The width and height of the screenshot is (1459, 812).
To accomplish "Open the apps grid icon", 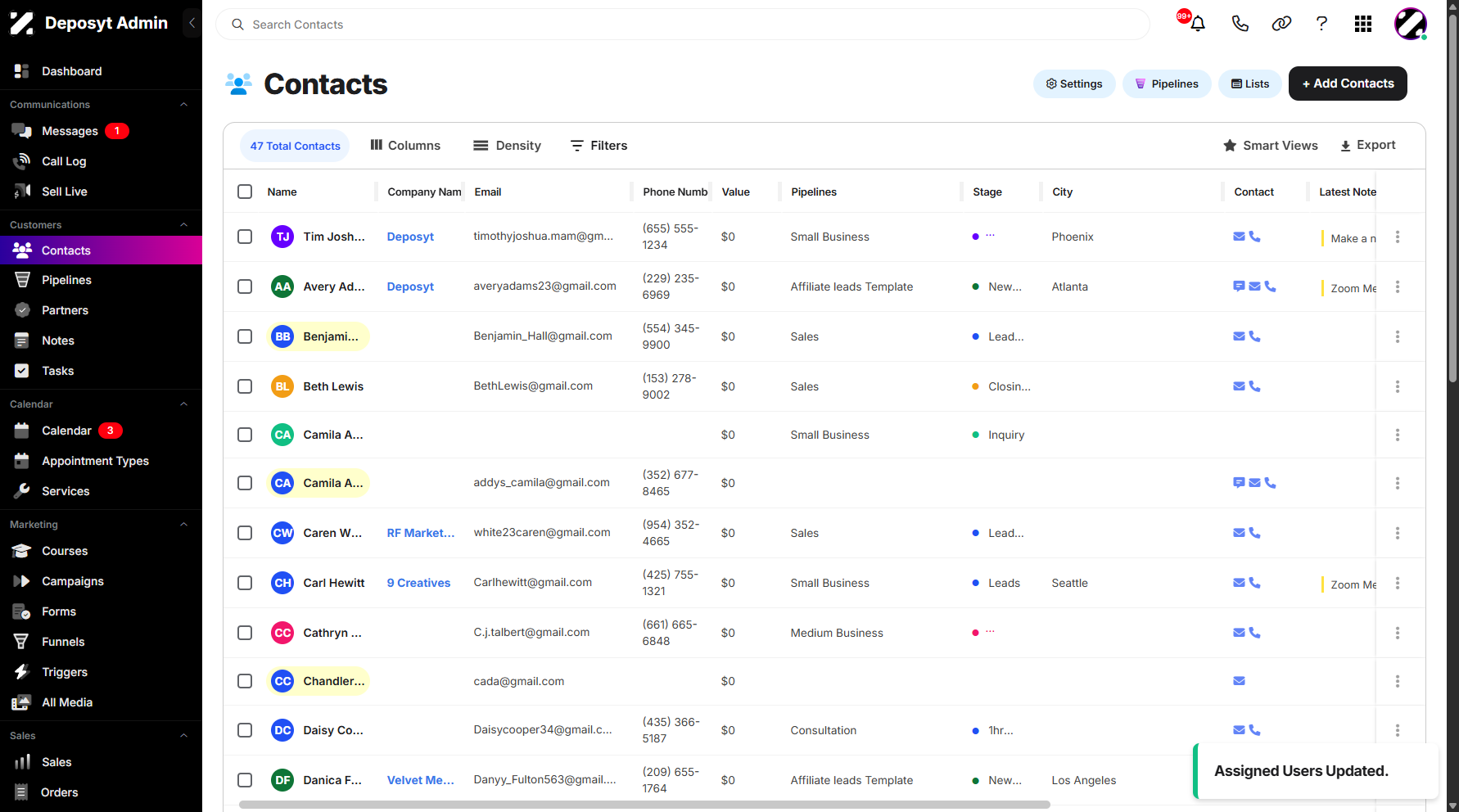I will point(1363,24).
